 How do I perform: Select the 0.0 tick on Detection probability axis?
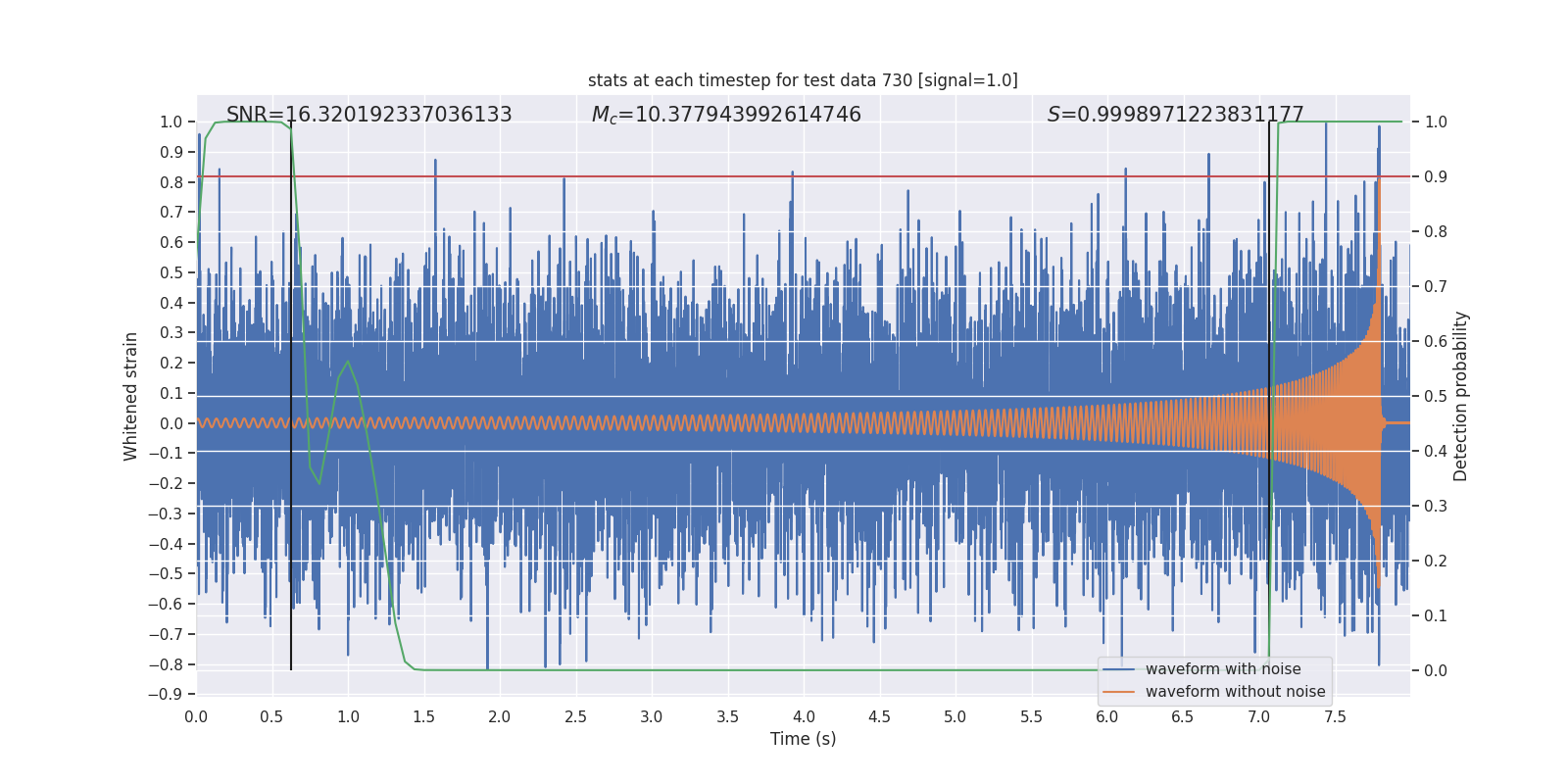click(1436, 671)
